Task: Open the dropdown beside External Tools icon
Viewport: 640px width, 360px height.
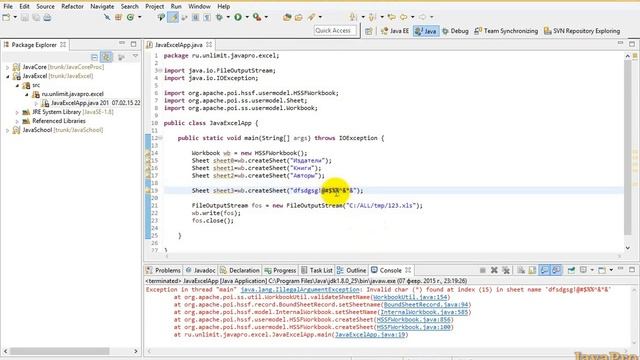Action: pos(266,17)
